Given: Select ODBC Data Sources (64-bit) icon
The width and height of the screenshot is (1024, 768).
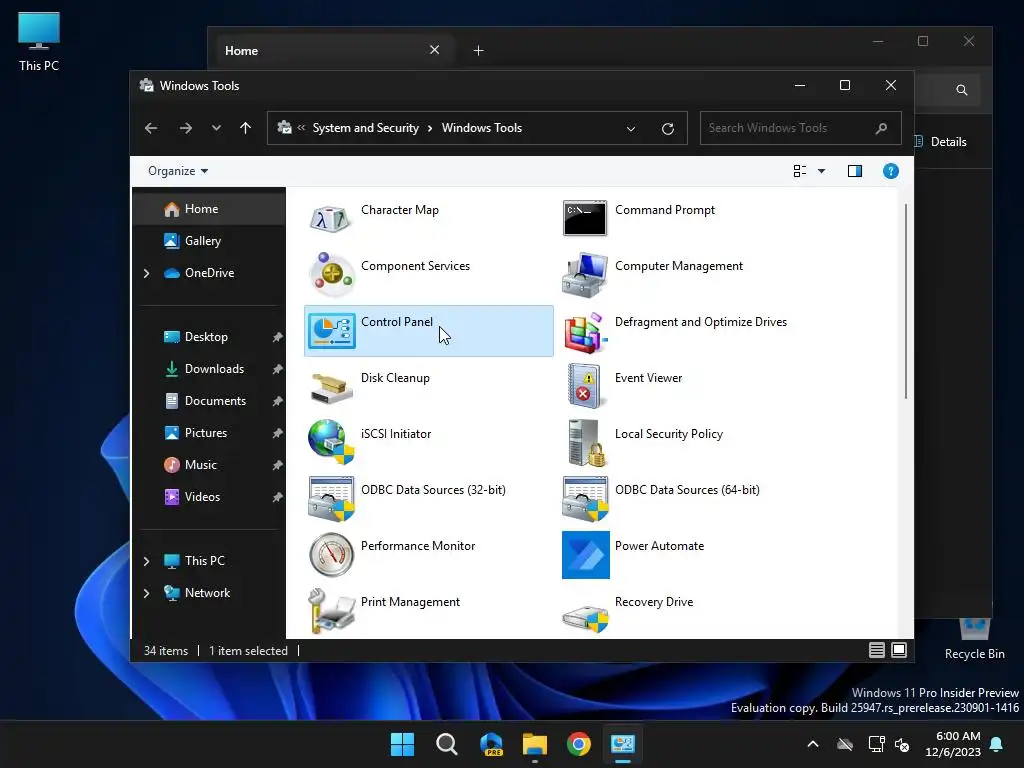Looking at the screenshot, I should tap(585, 499).
